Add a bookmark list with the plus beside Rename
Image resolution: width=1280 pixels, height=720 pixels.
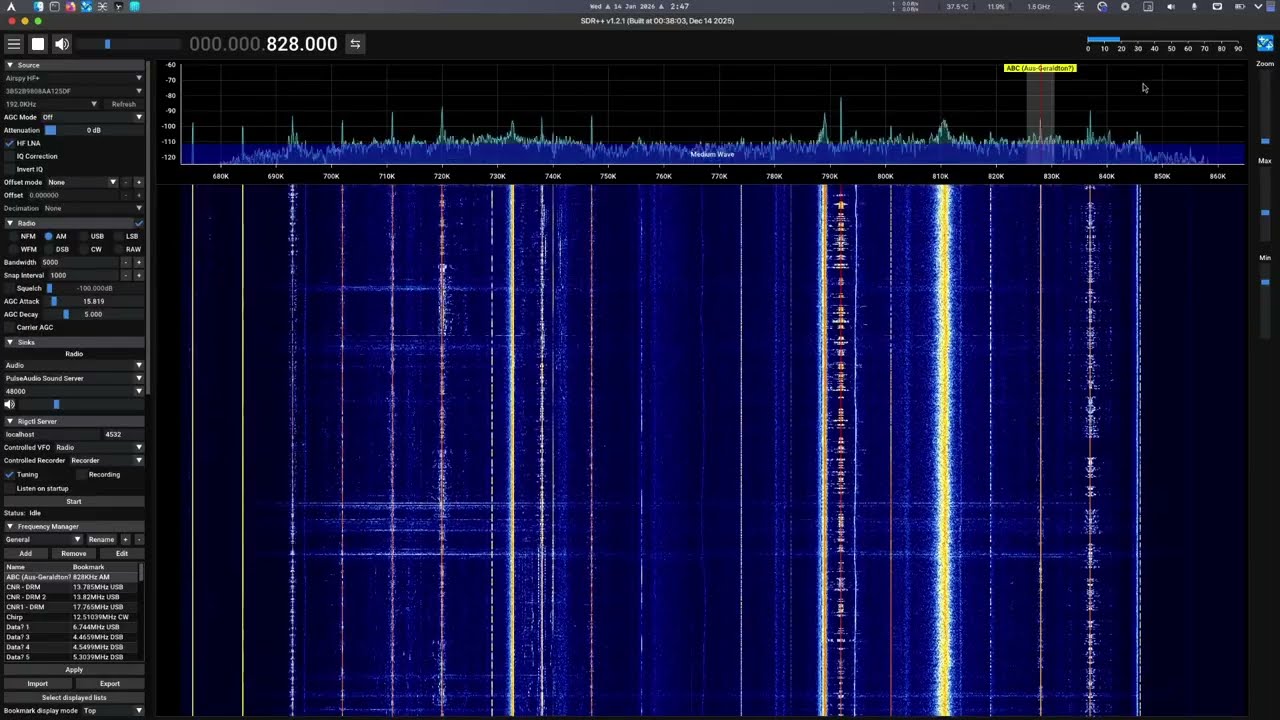point(125,540)
